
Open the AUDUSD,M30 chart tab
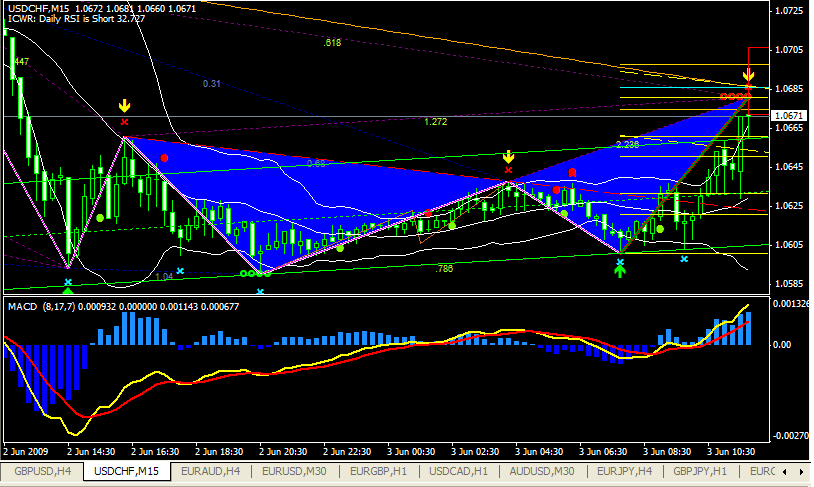(542, 471)
